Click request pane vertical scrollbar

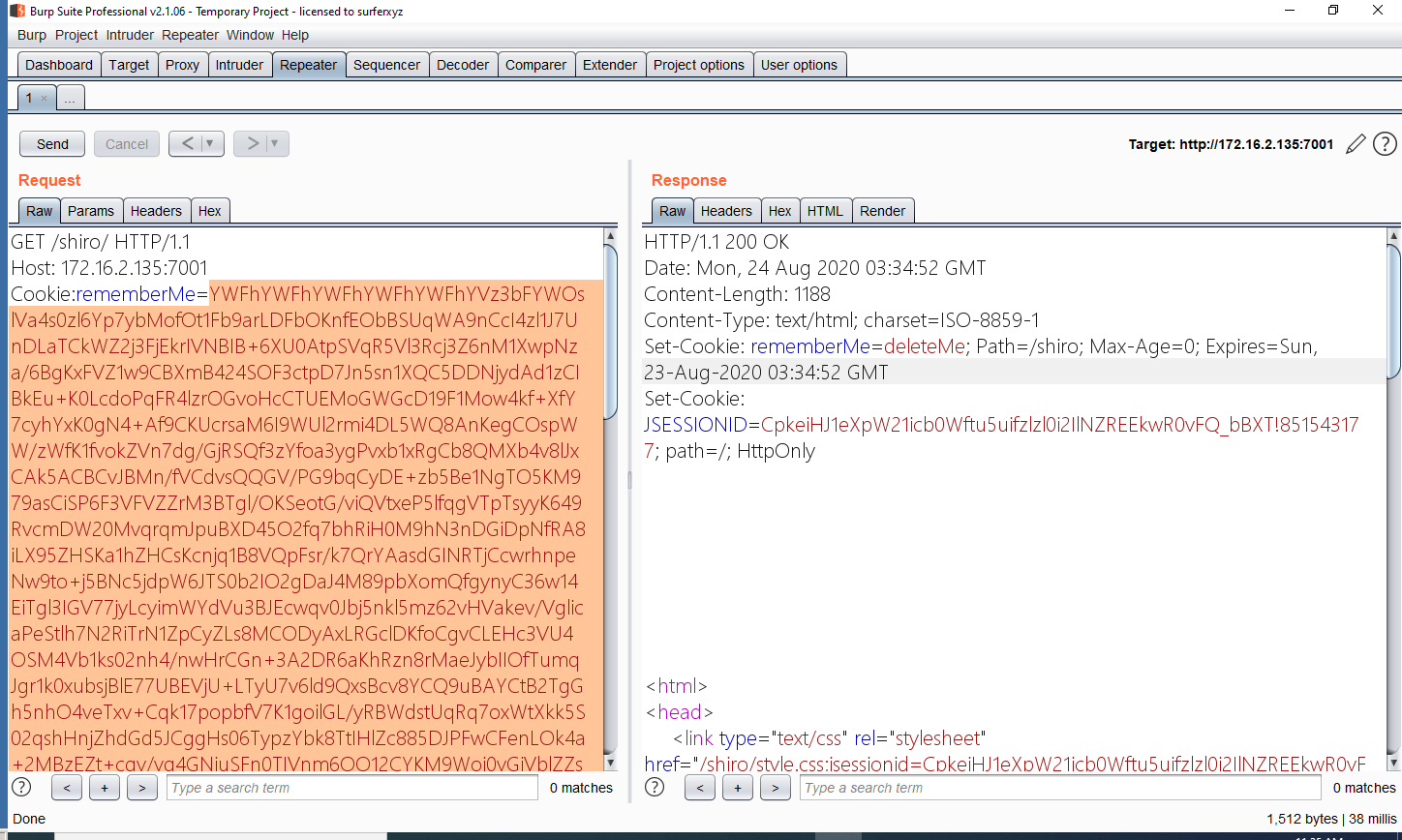point(610,331)
